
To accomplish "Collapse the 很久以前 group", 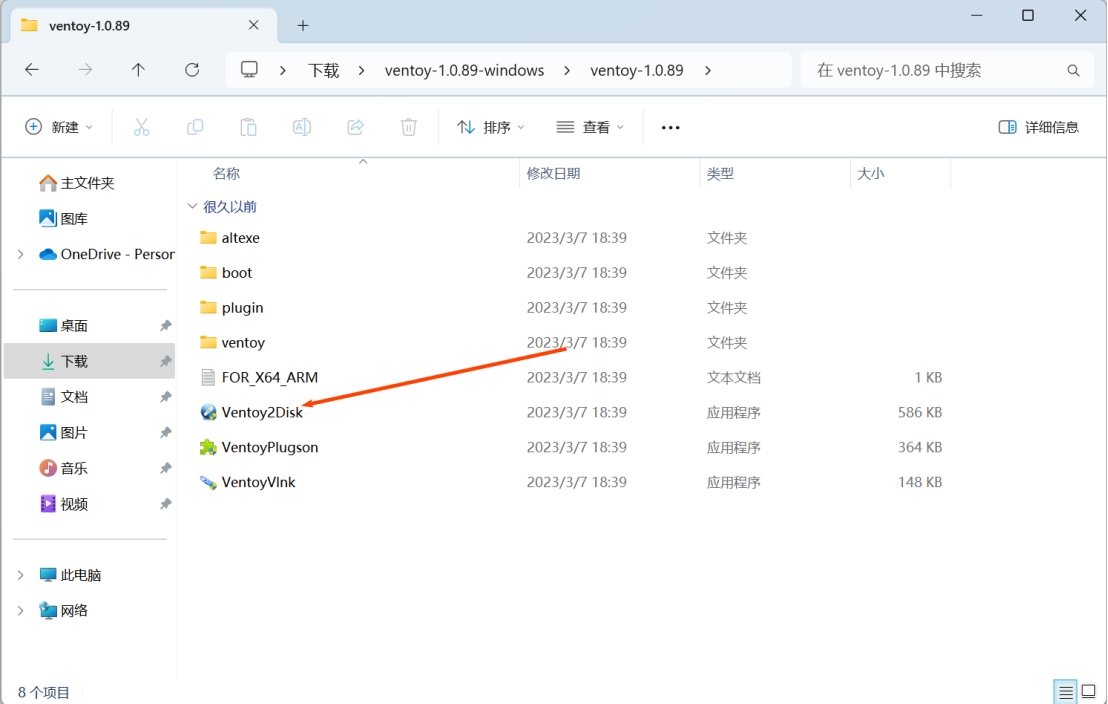I will click(192, 207).
